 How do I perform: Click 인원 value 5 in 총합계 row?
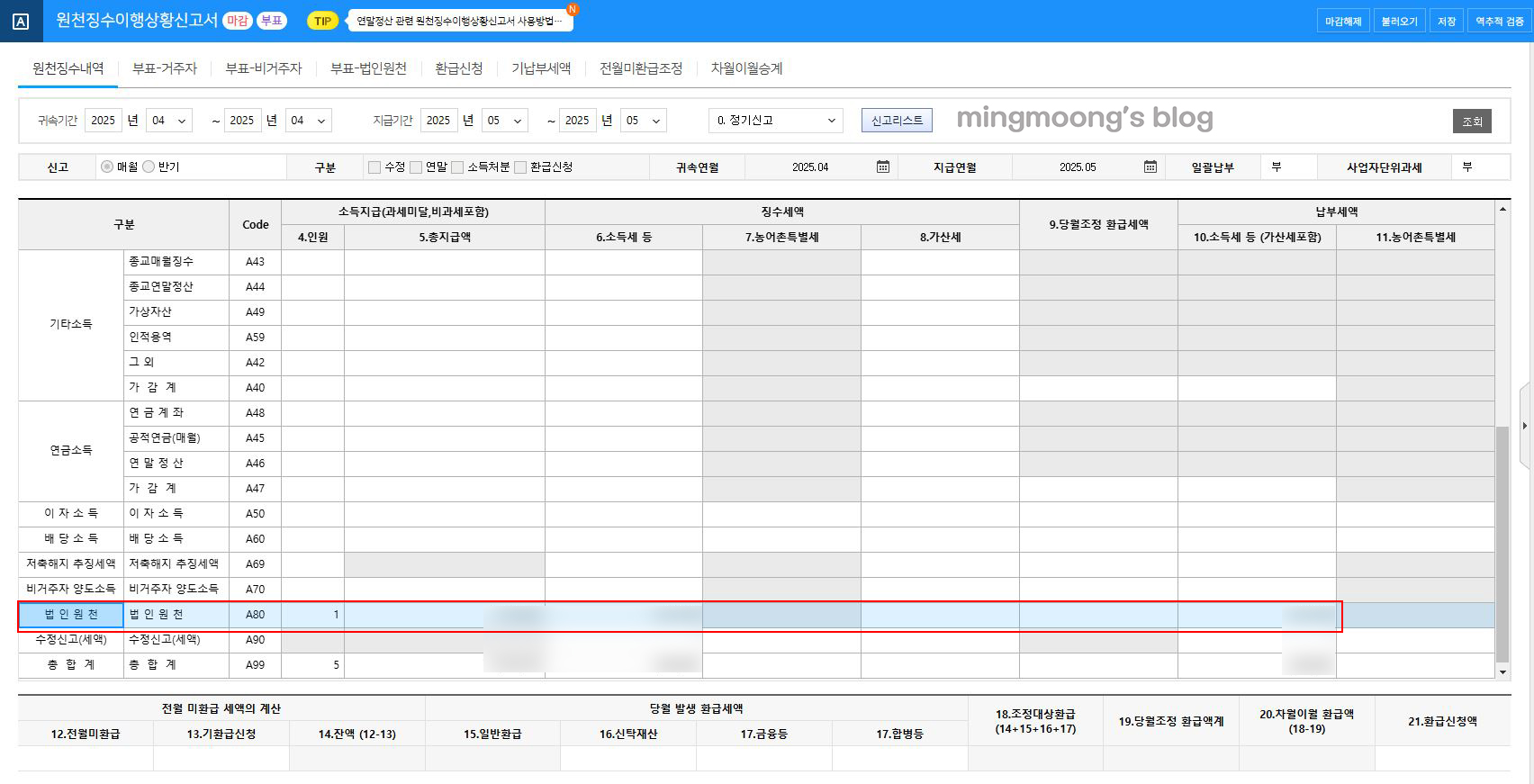click(x=313, y=665)
